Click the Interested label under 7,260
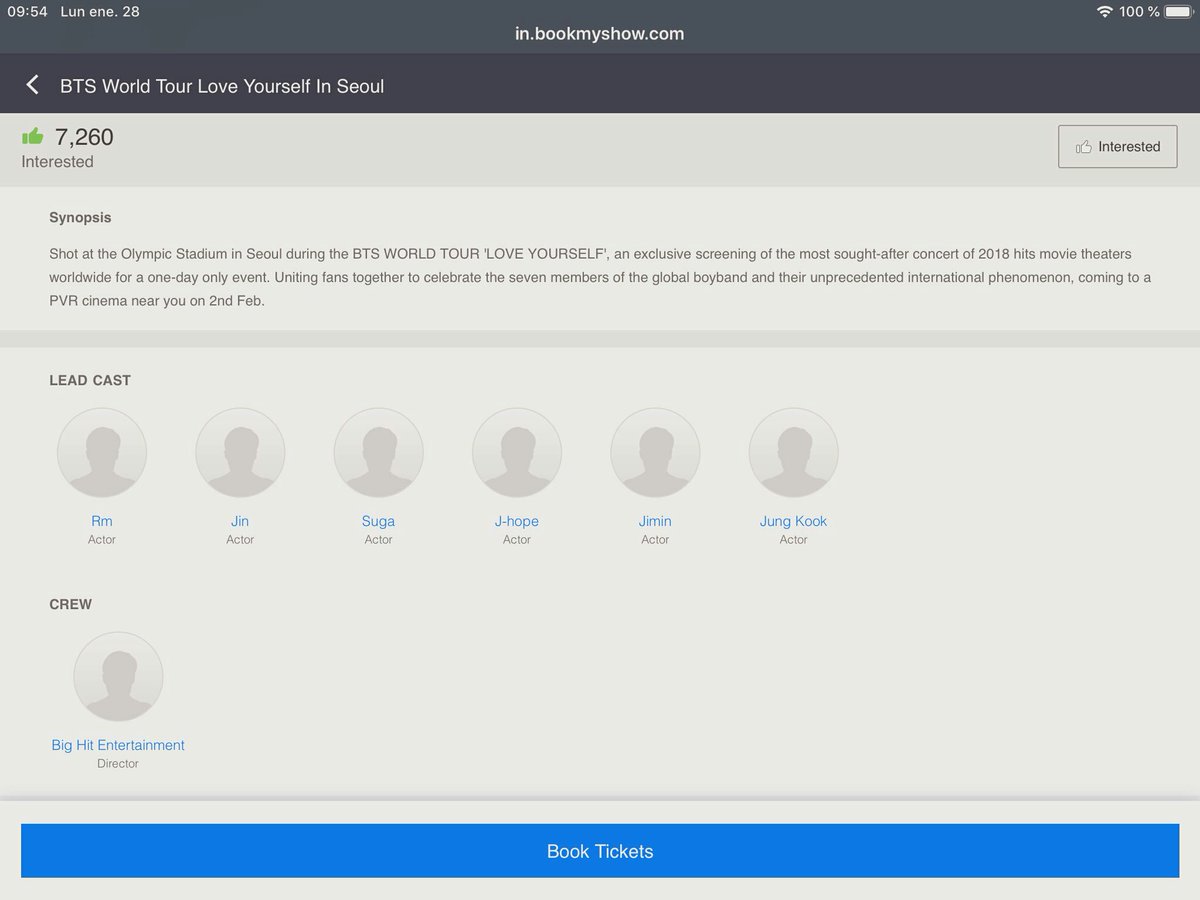1200x900 pixels. [x=57, y=162]
